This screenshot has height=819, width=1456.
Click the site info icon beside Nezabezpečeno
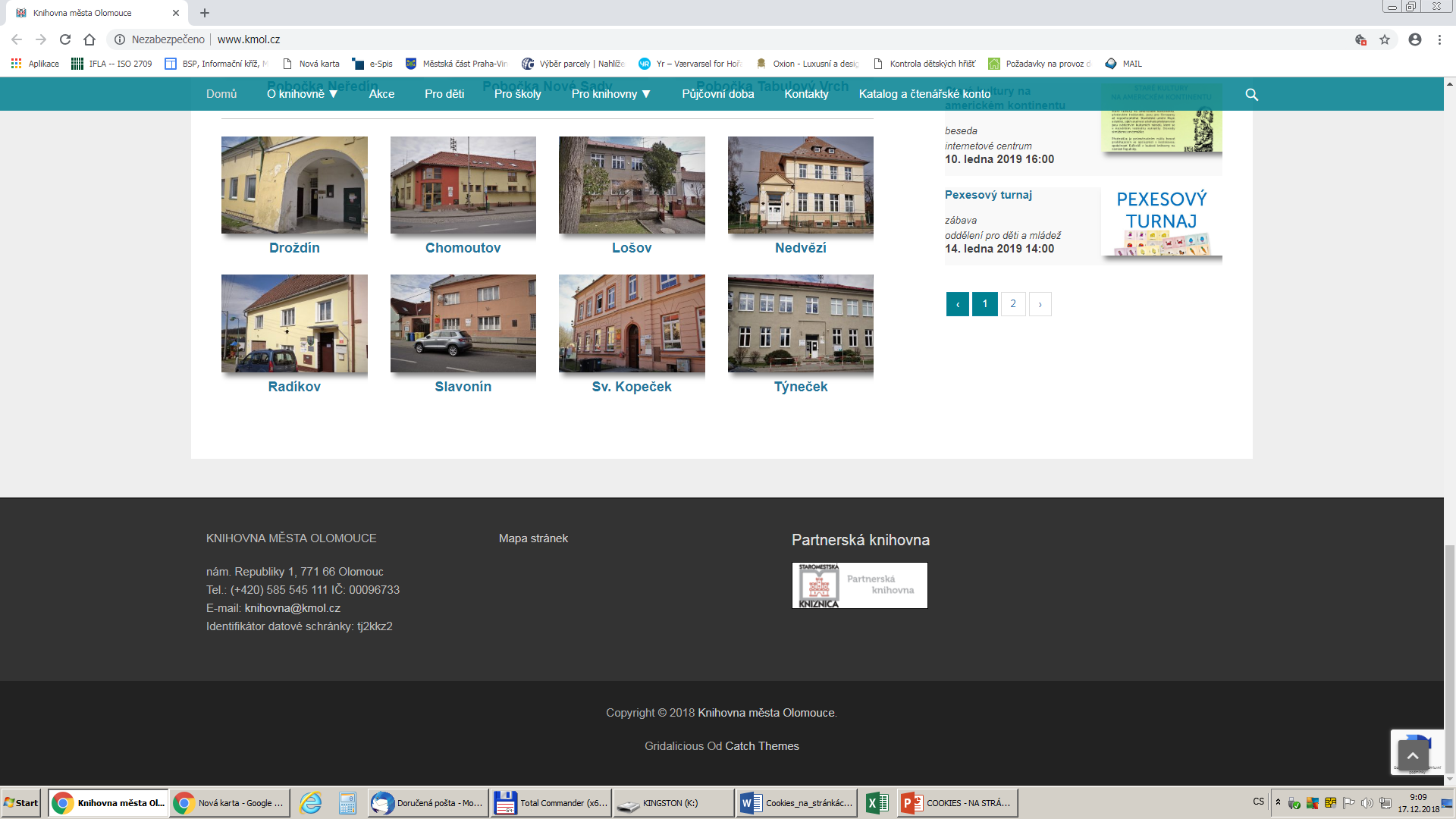pos(119,39)
